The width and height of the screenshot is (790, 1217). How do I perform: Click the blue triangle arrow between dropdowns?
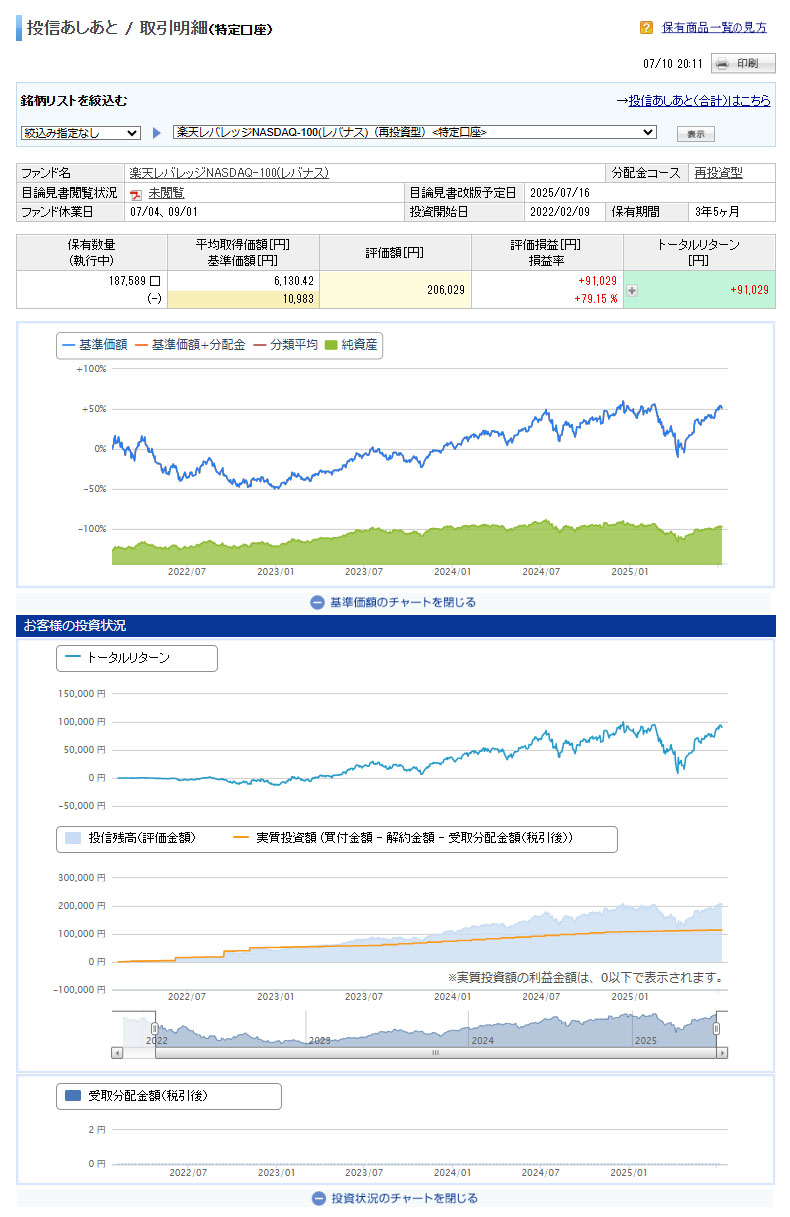coord(157,133)
